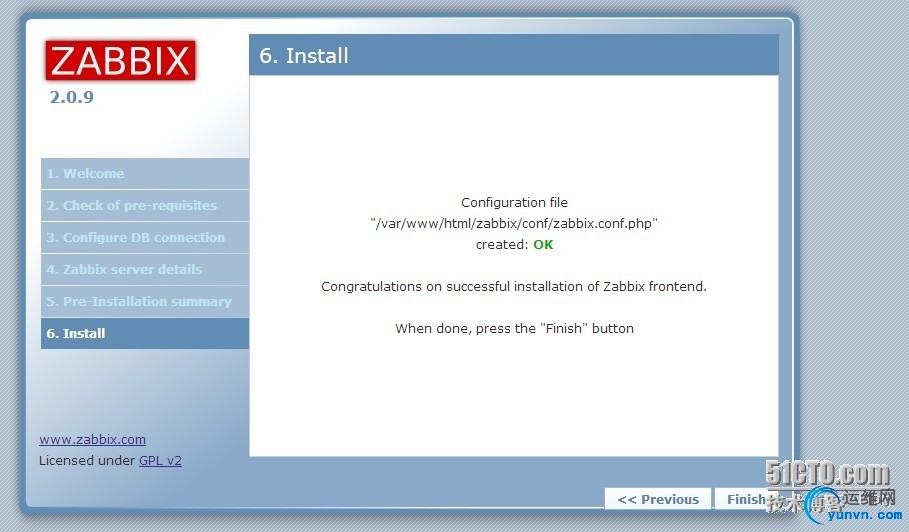The width and height of the screenshot is (909, 532).
Task: Select step 2. Check of pre-requisites
Action: tap(145, 205)
